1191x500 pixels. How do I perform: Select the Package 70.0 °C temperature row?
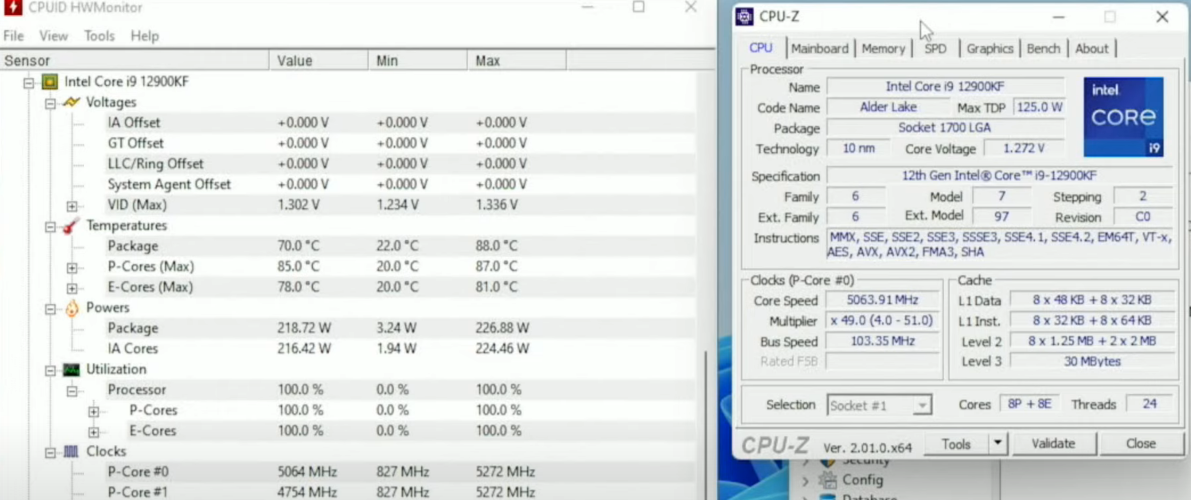401,246
